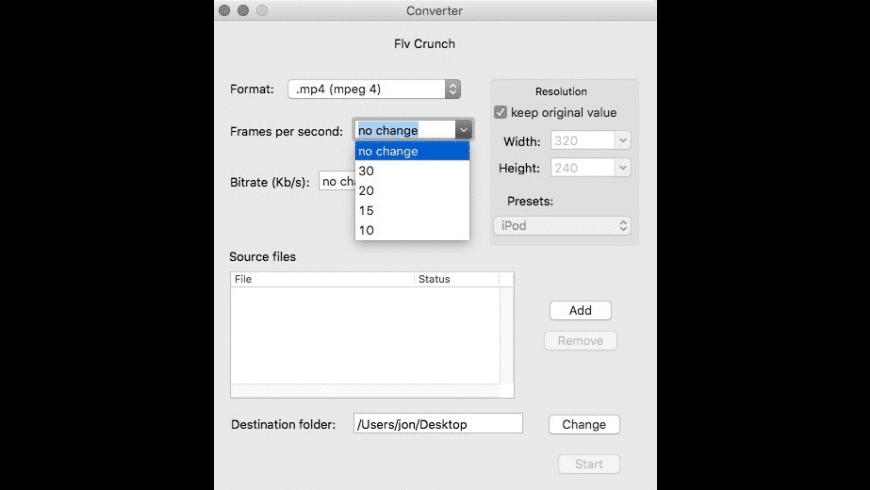Click the Presets label
870x490 pixels.
click(530, 201)
